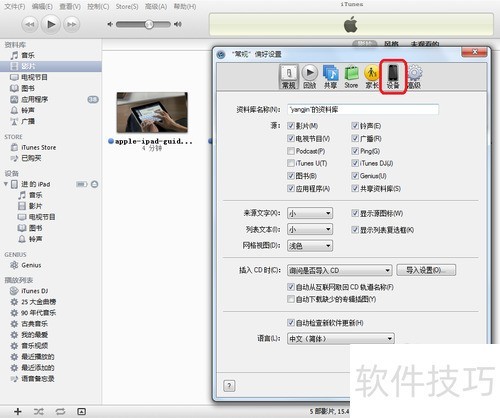Enable the Podcast(P) source checkbox
The image size is (500, 418).
[291, 151]
